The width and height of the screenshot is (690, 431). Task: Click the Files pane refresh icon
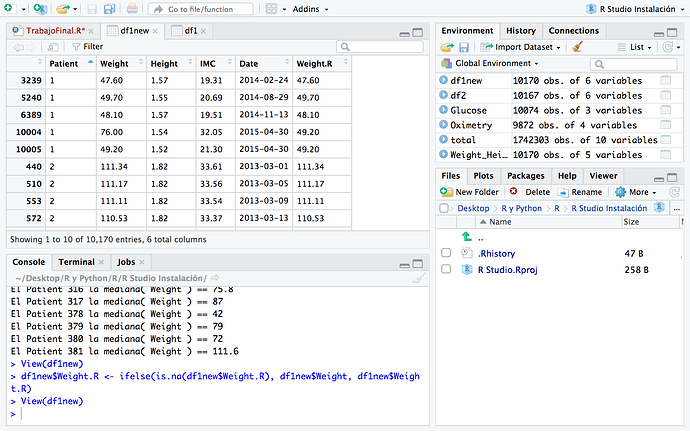click(x=674, y=192)
